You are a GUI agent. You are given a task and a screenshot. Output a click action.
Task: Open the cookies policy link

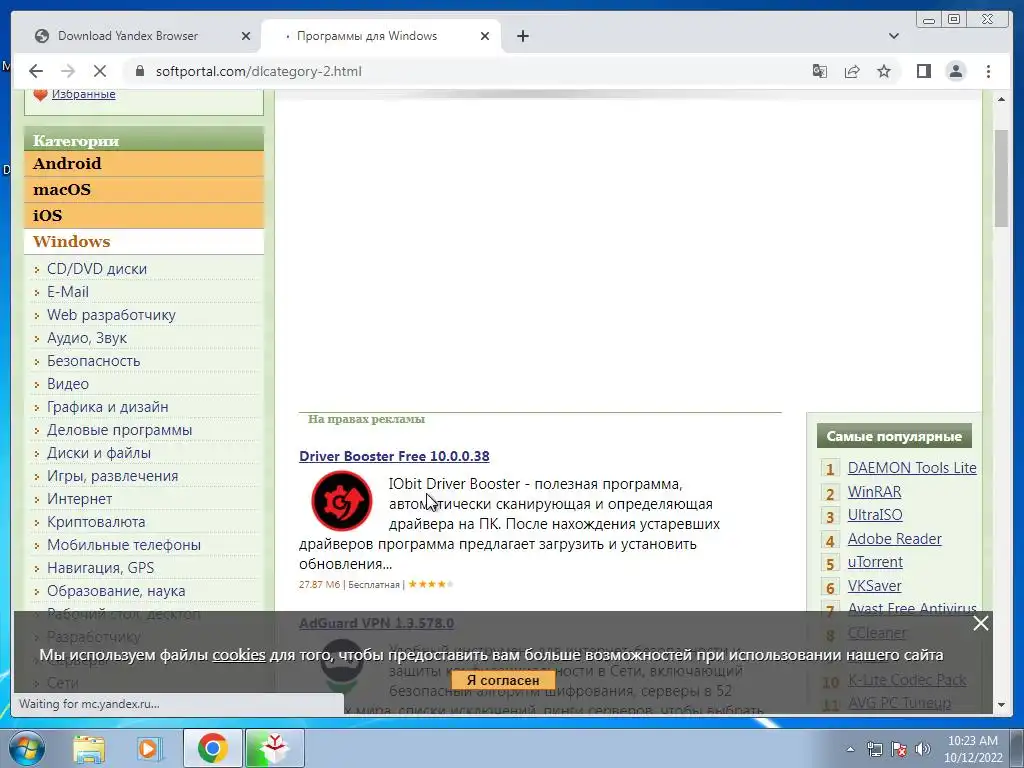coord(239,654)
